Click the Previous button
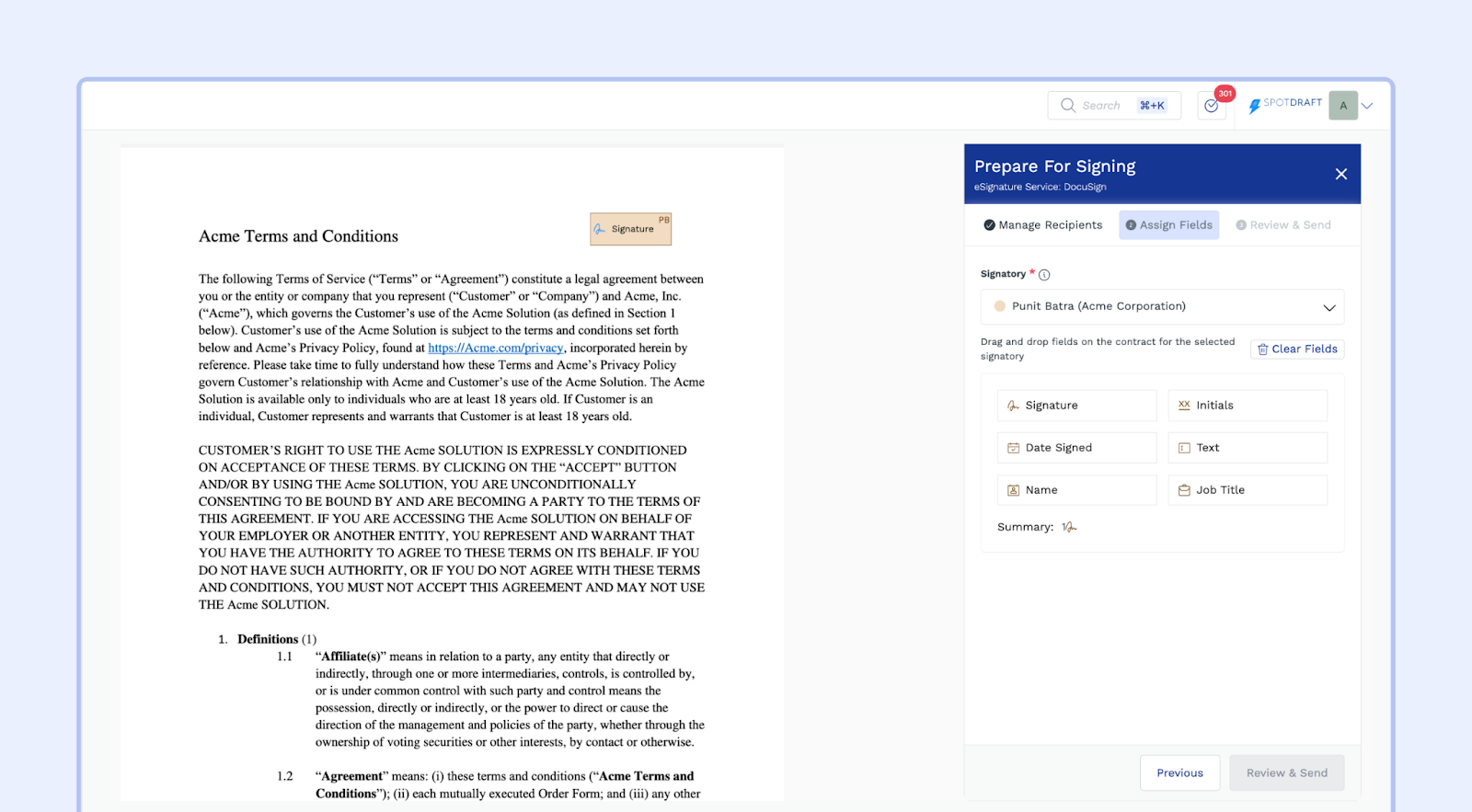Screen dimensions: 1472x812 (x=1180, y=773)
